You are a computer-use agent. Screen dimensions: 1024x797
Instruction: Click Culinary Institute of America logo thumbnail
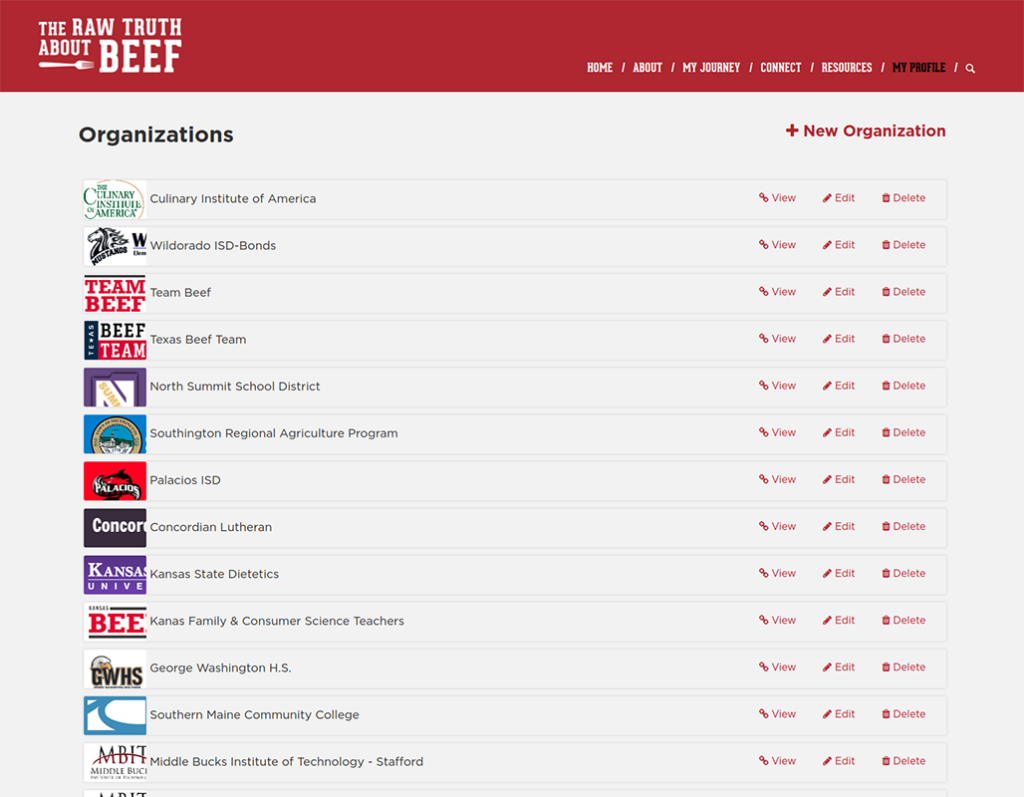[x=115, y=199]
